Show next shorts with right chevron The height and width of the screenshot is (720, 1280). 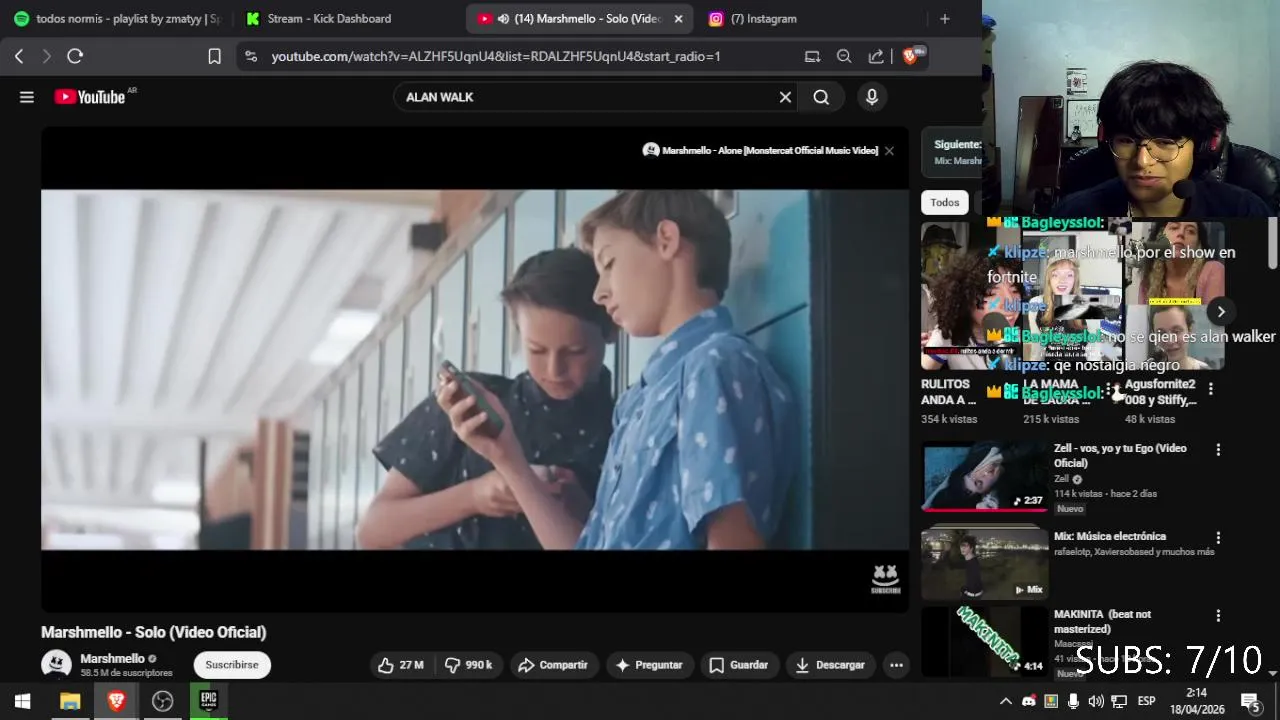pos(1221,312)
